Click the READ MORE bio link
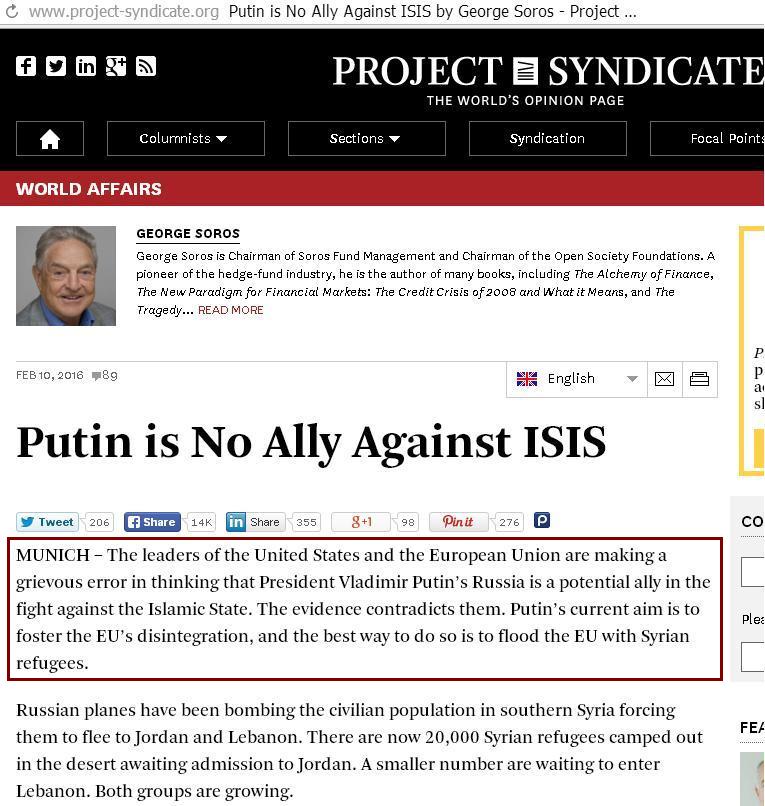Image resolution: width=765 pixels, height=806 pixels. [230, 310]
